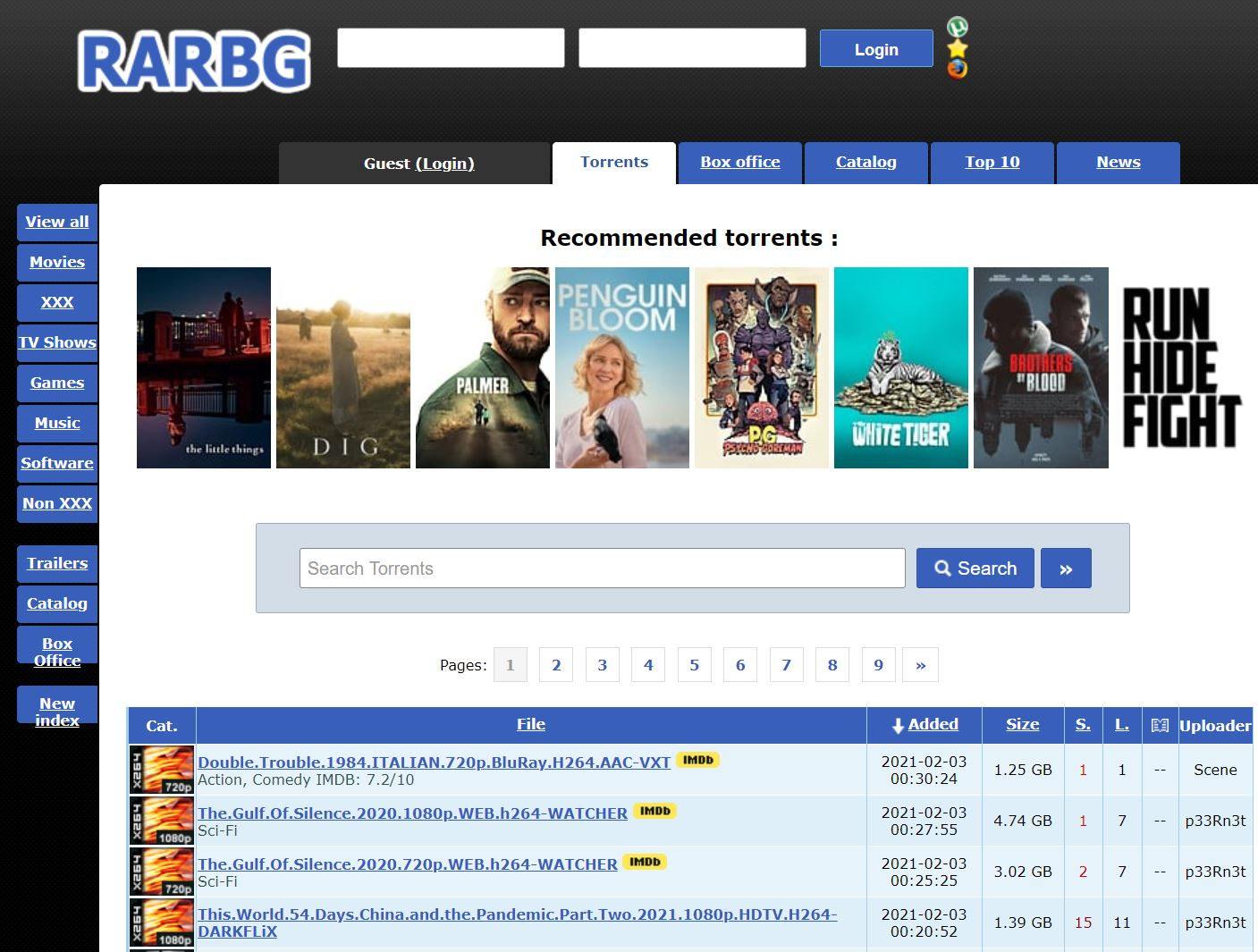The image size is (1258, 952).
Task: Open the Catalog tab in top navigation
Action: point(866,163)
